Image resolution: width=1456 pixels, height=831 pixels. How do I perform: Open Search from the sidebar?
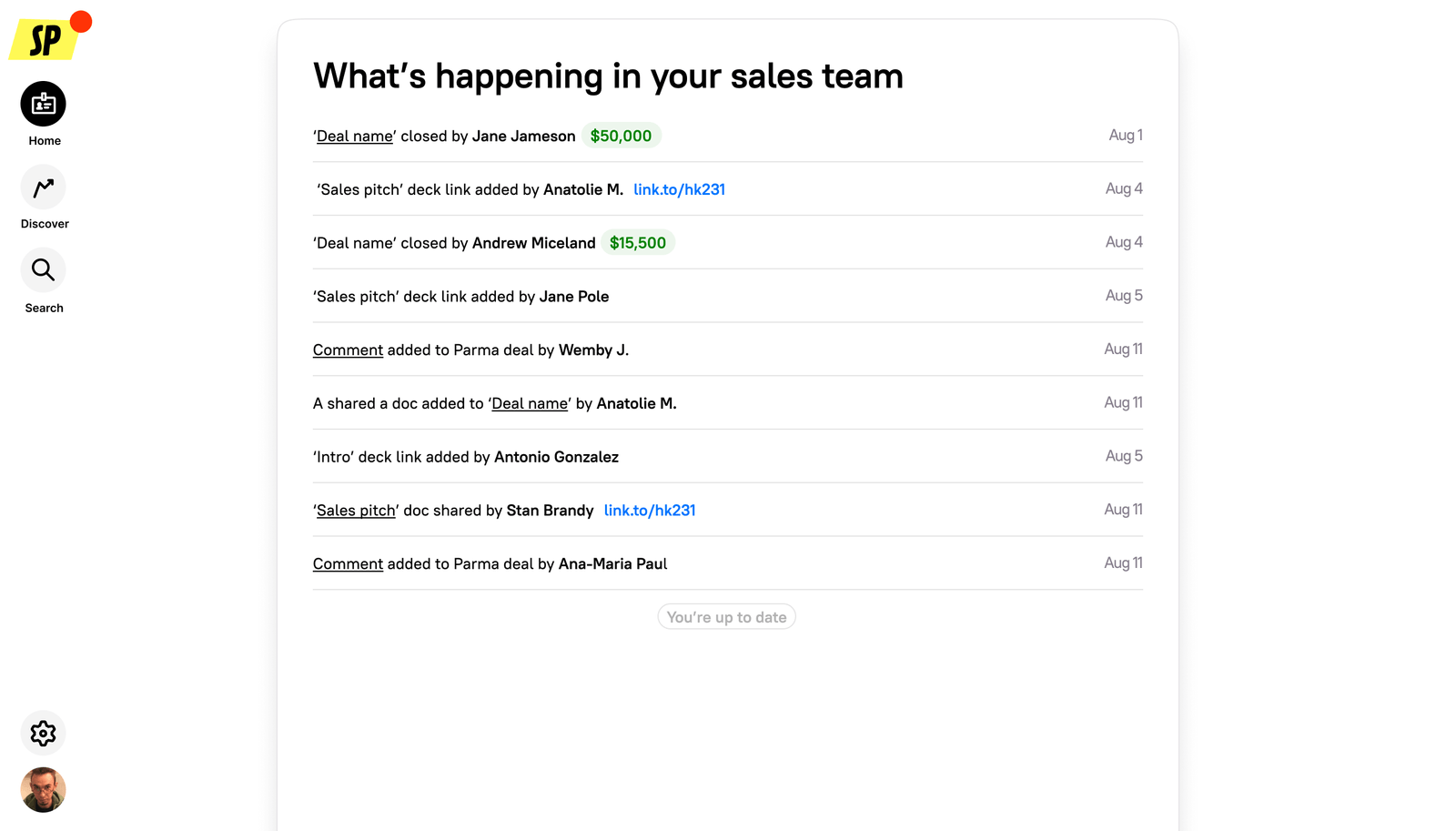click(x=43, y=269)
